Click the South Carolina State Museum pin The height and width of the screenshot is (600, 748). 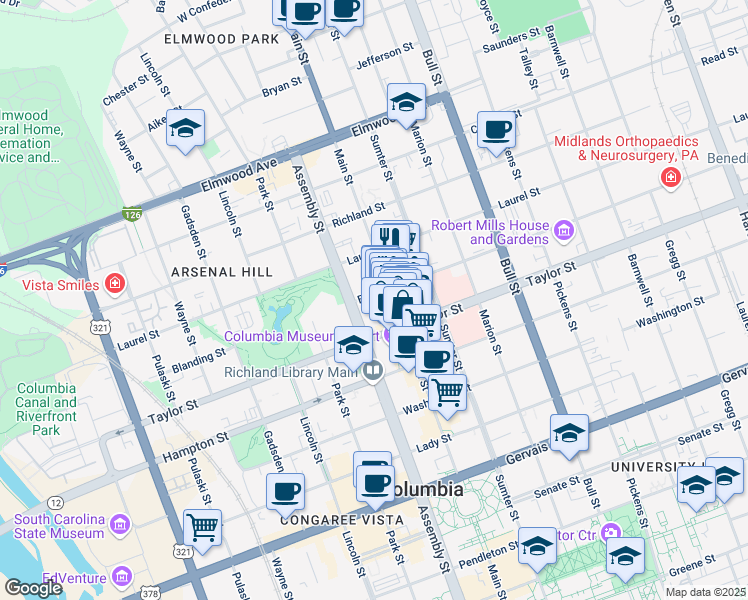point(120,526)
